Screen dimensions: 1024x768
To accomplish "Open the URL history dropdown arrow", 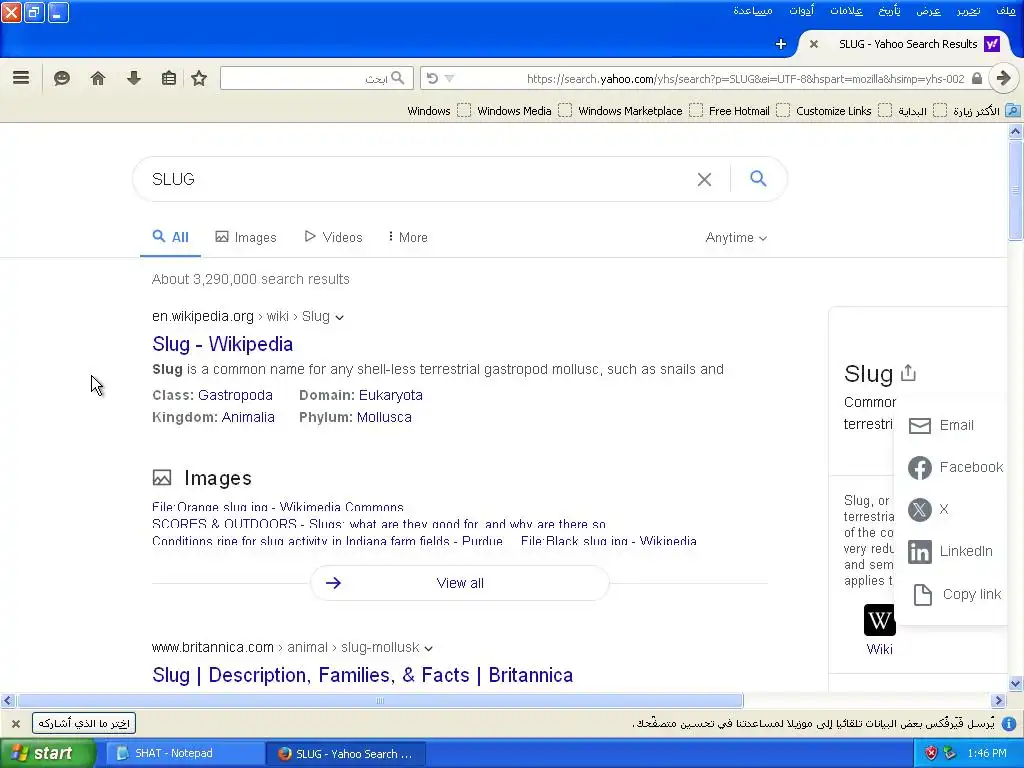I will tap(449, 78).
